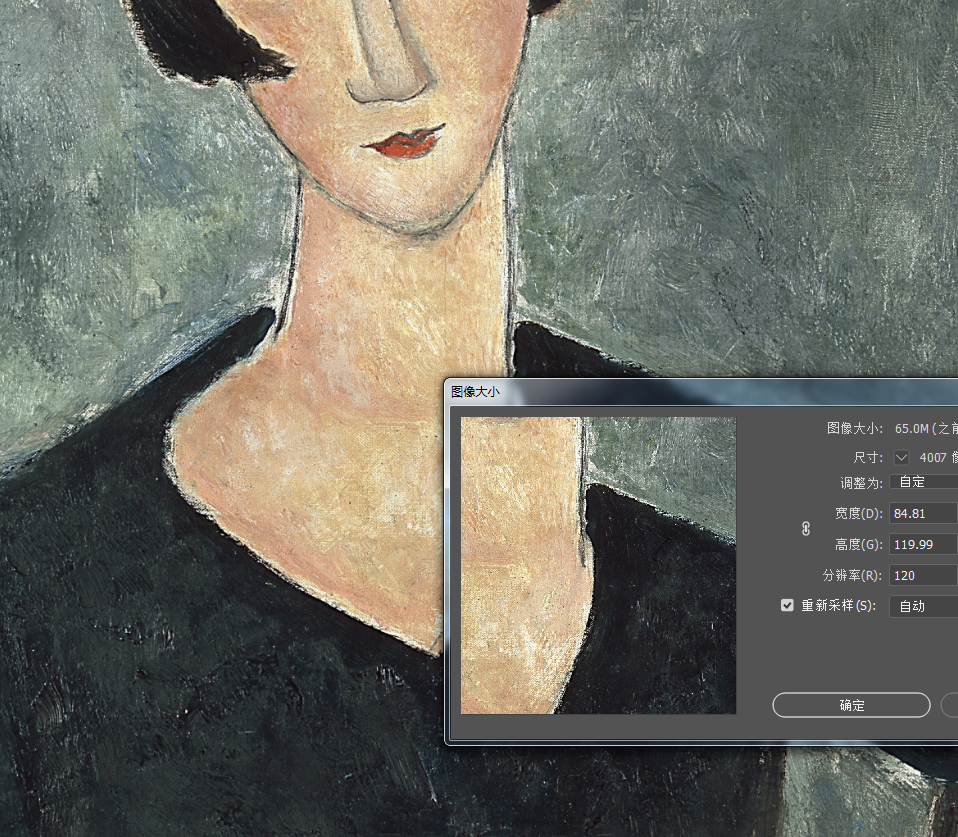Click the 调整为: label
This screenshot has height=837, width=958.
click(x=861, y=483)
